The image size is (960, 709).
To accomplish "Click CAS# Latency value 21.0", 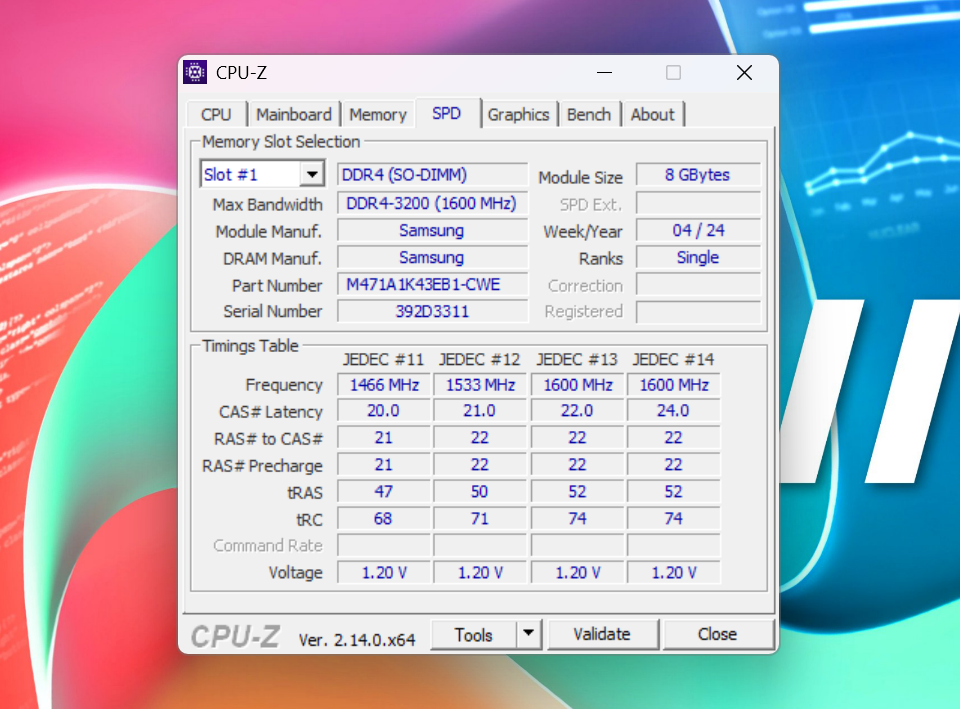I will [x=480, y=411].
